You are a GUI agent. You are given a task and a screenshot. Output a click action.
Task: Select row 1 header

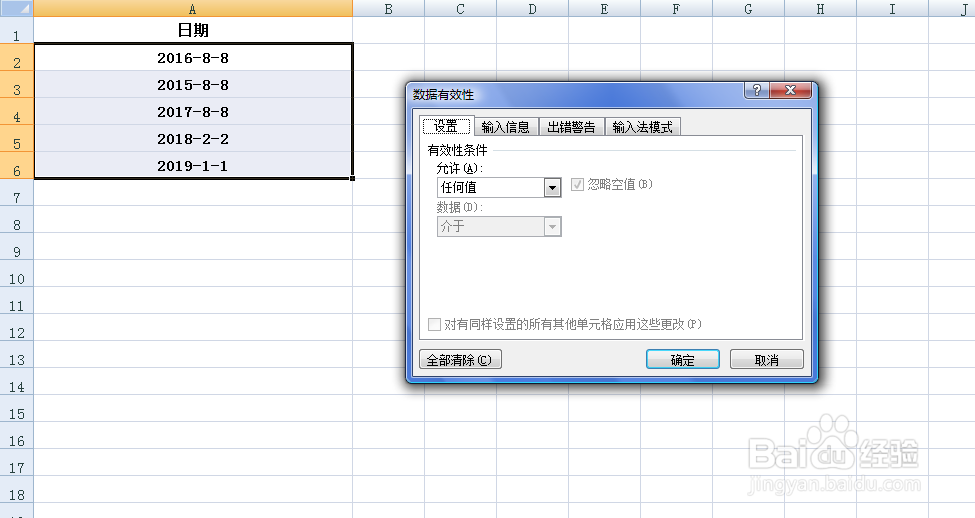[16, 30]
